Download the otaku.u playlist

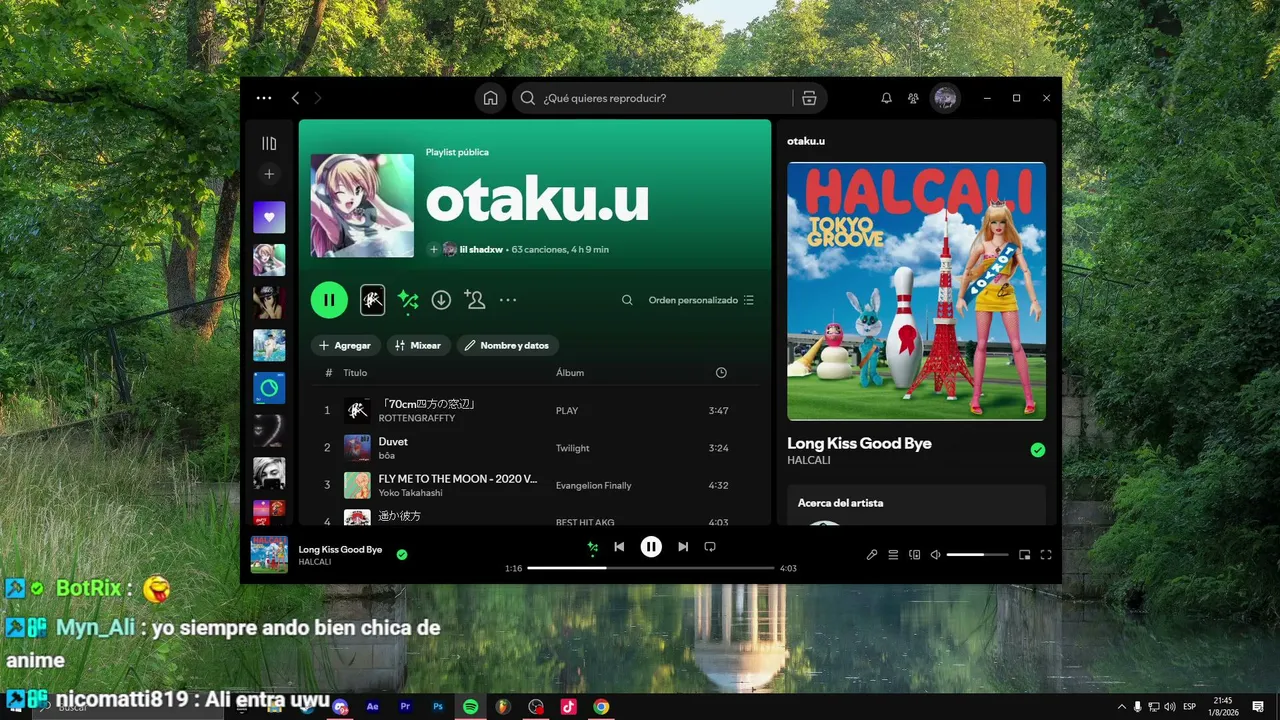point(441,300)
